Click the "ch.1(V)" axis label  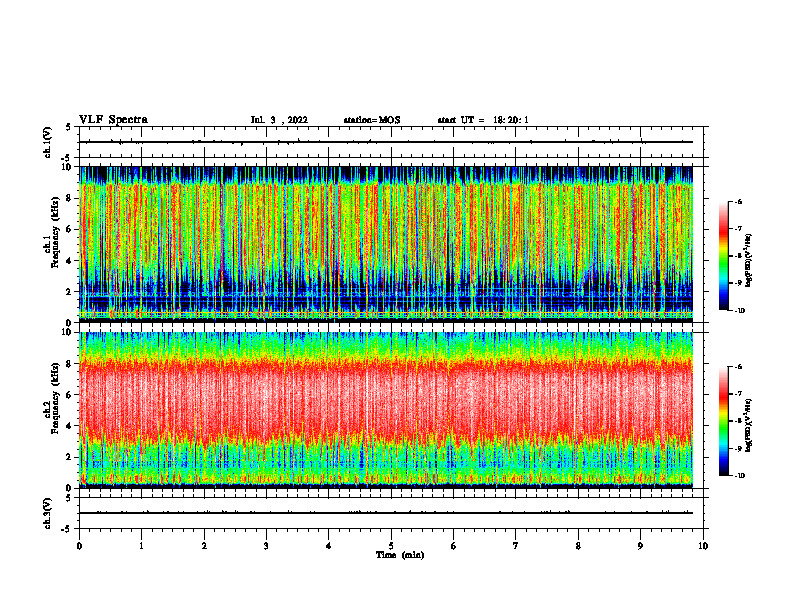47,142
